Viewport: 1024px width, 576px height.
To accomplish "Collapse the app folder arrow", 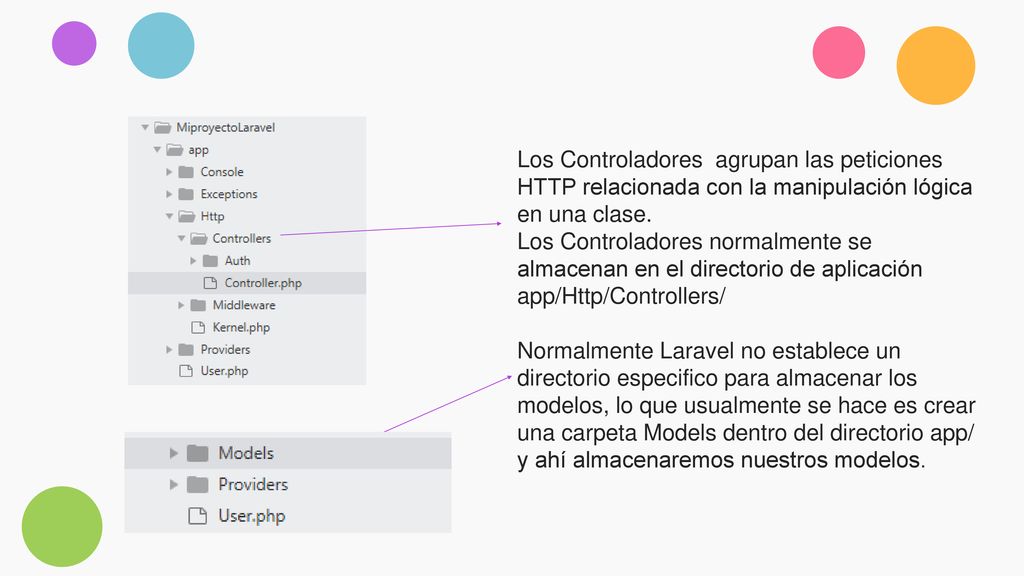I will click(x=157, y=150).
